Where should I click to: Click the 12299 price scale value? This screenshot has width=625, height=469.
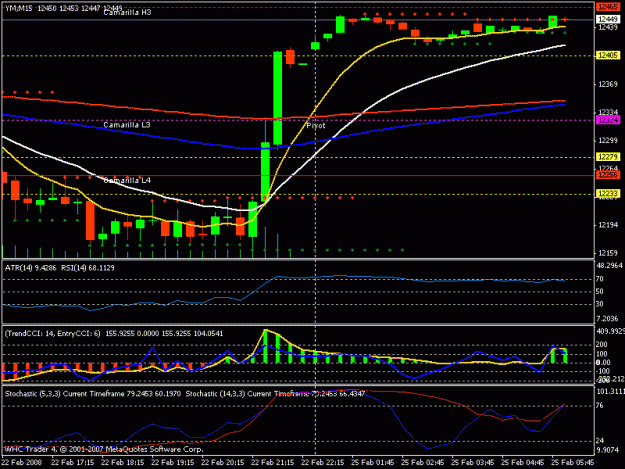click(x=607, y=141)
